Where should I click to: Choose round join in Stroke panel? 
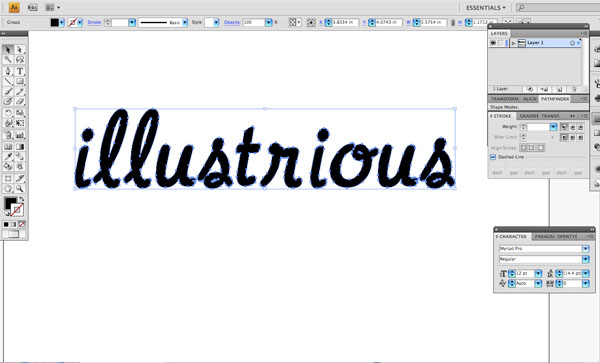coord(572,137)
